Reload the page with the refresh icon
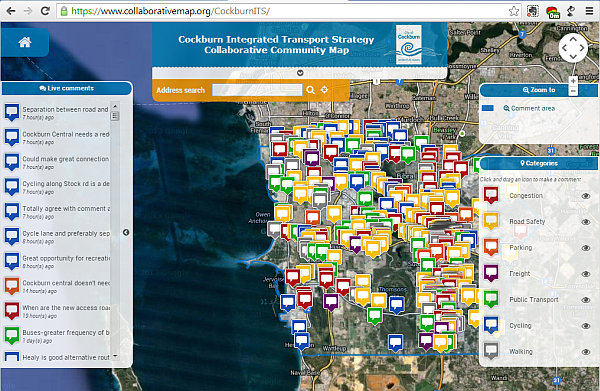 (45, 11)
